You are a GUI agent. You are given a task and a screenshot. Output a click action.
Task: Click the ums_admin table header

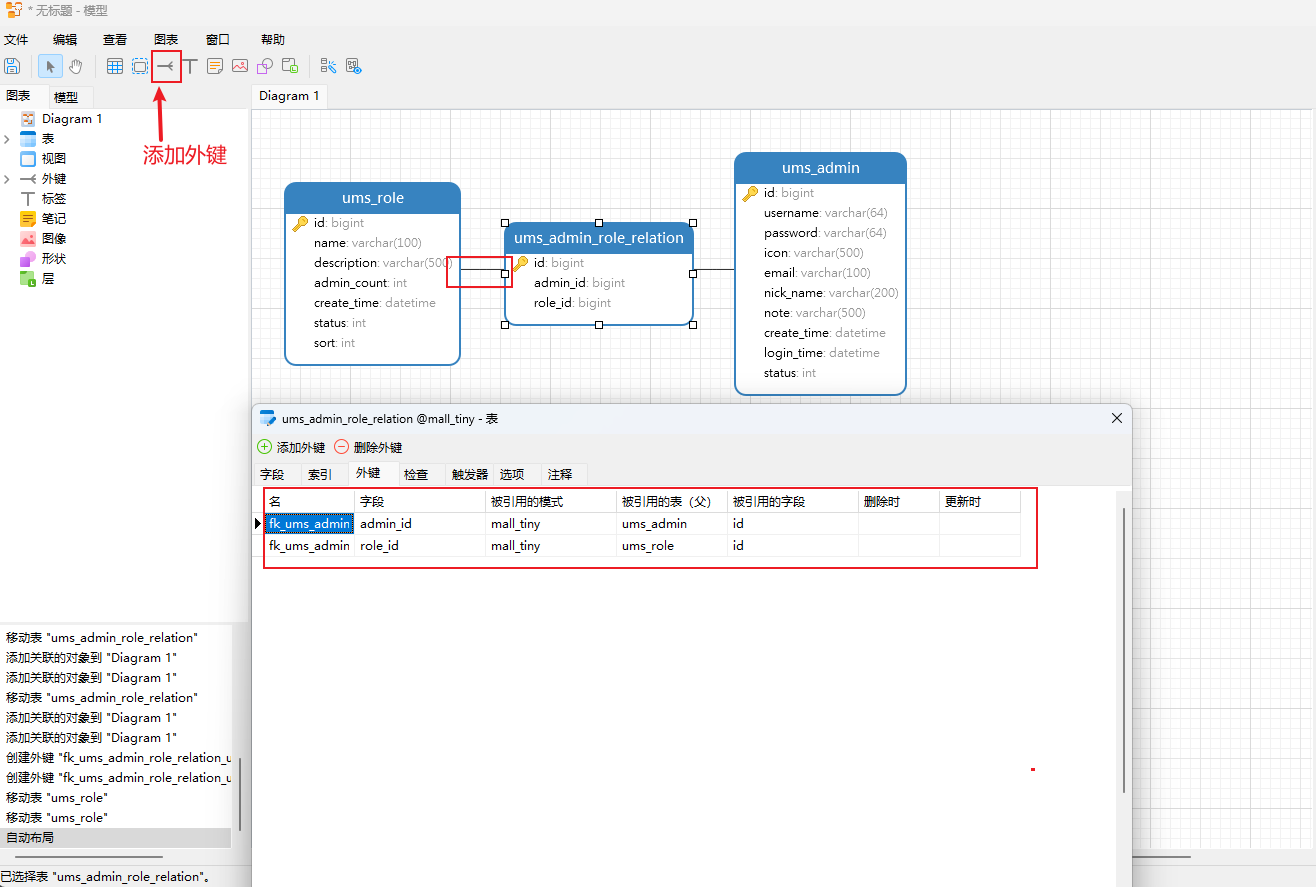point(820,168)
